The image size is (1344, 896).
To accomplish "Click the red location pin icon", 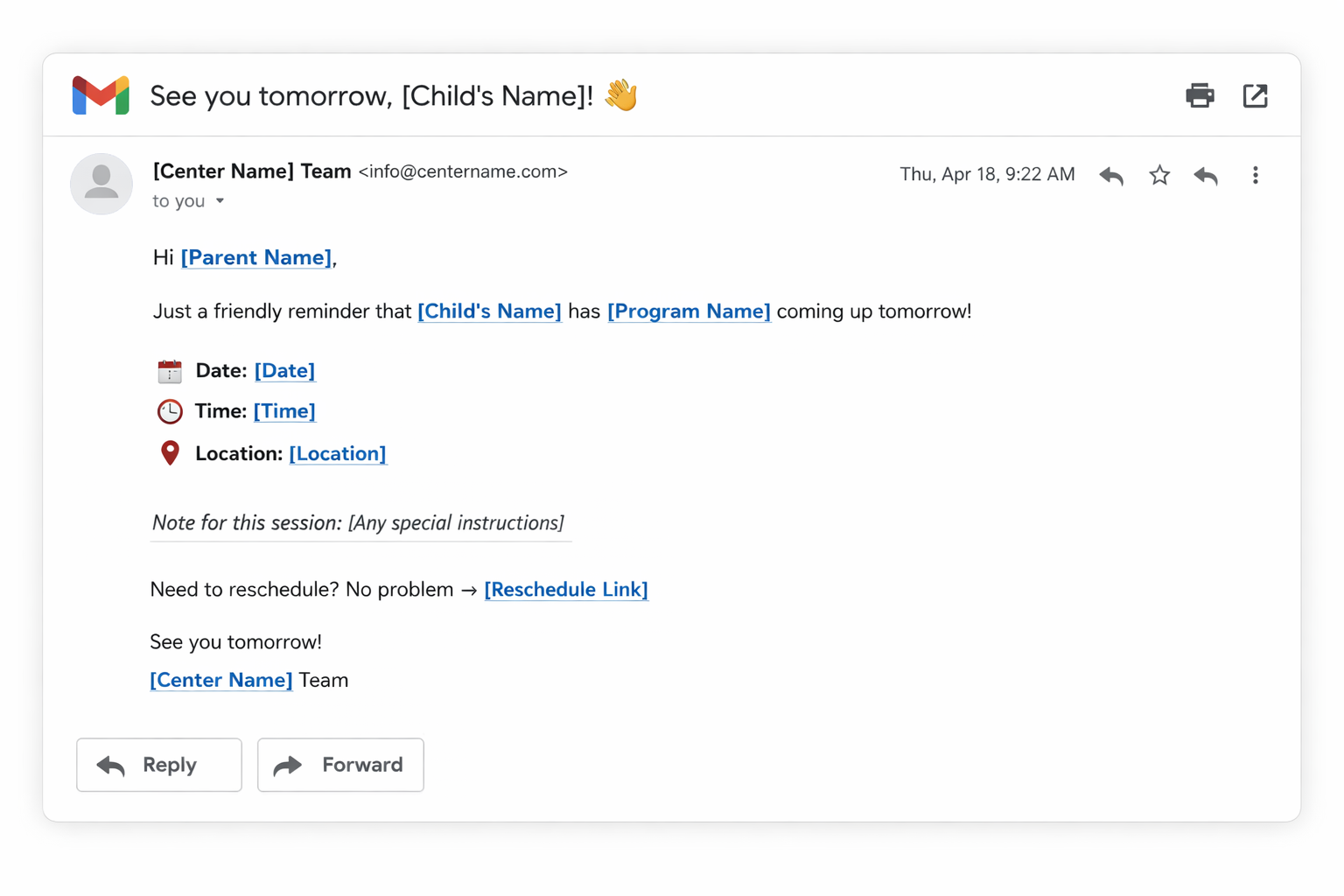I will click(170, 452).
